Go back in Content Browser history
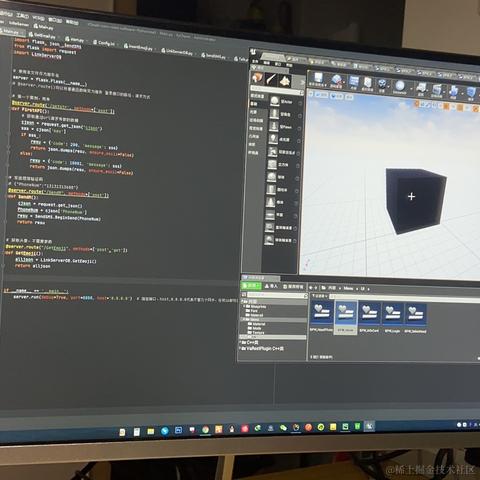 point(311,287)
